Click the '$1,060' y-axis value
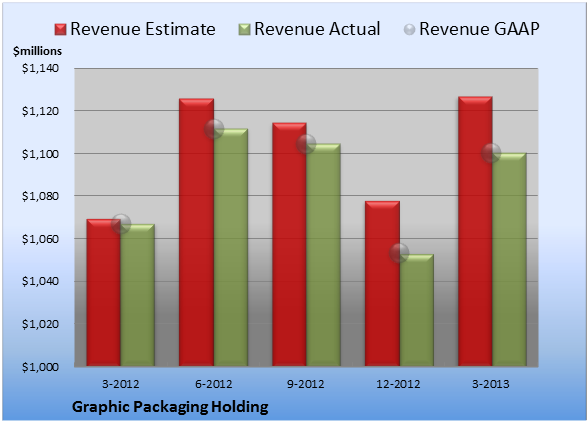Image resolution: width=588 pixels, height=422 pixels. click(40, 239)
